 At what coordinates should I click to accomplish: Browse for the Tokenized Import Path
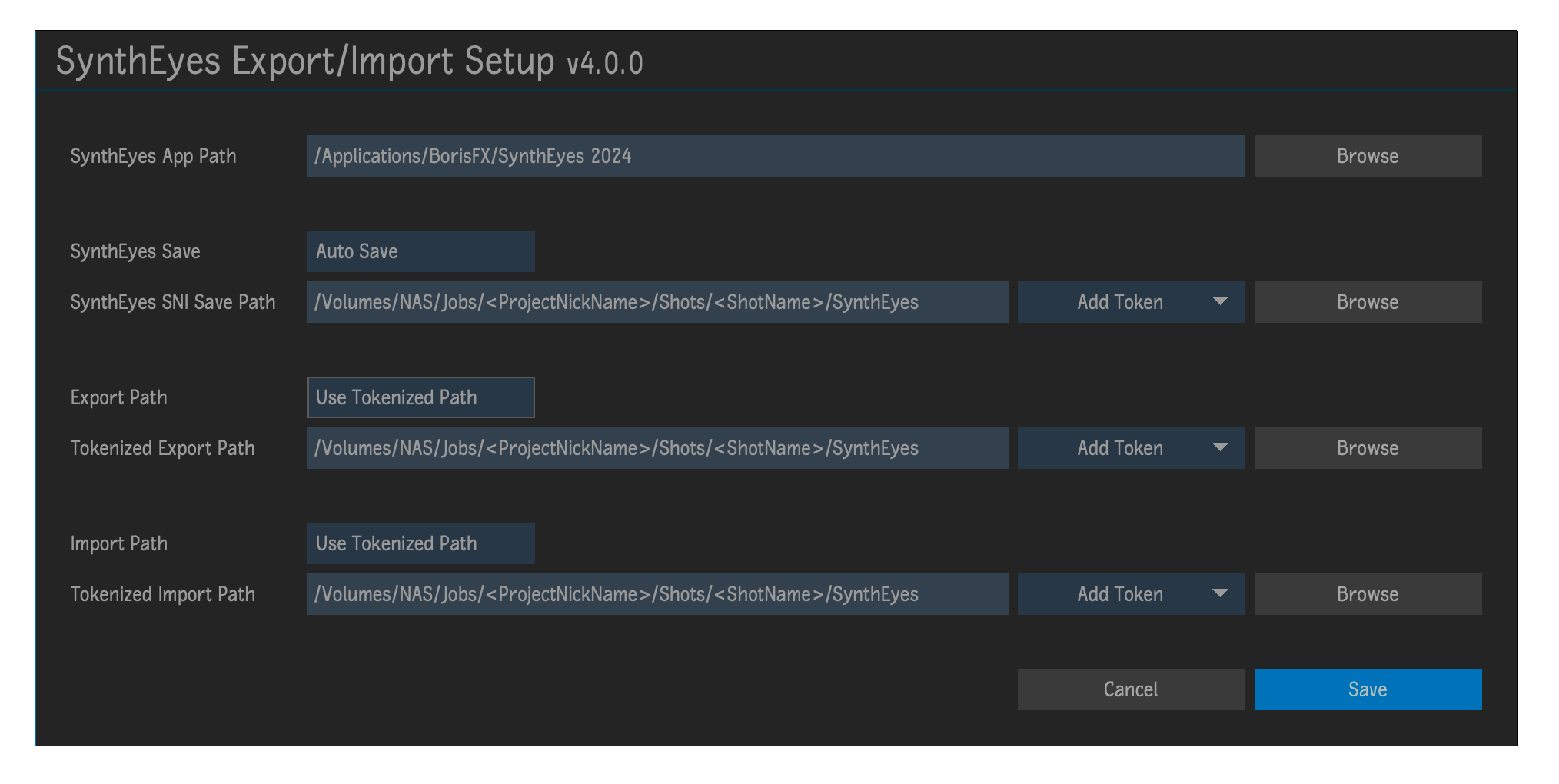pos(1367,593)
